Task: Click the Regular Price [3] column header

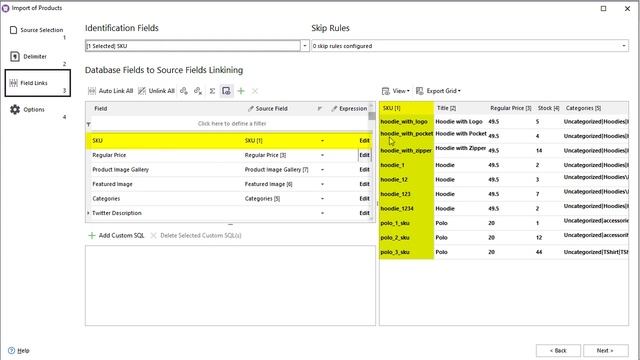Action: coord(511,108)
